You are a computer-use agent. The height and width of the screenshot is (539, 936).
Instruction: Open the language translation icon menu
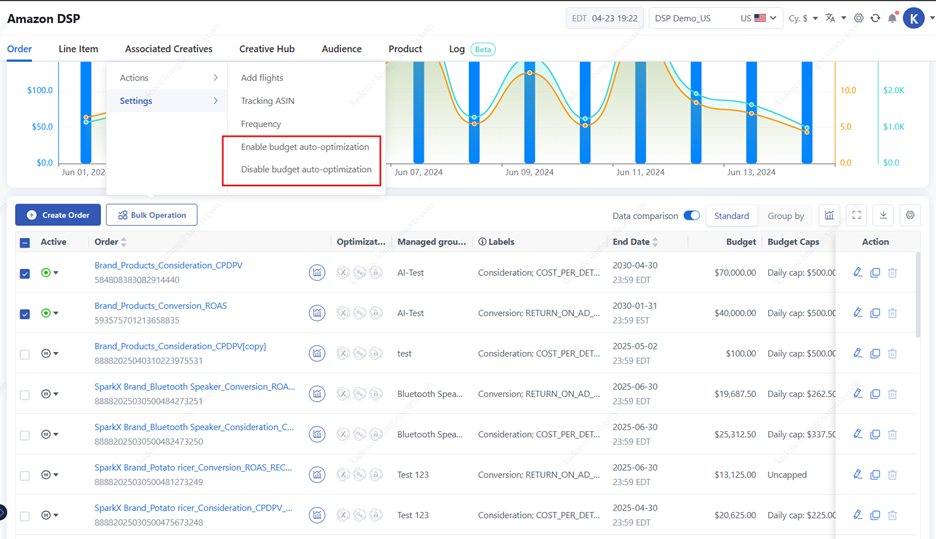coord(834,18)
